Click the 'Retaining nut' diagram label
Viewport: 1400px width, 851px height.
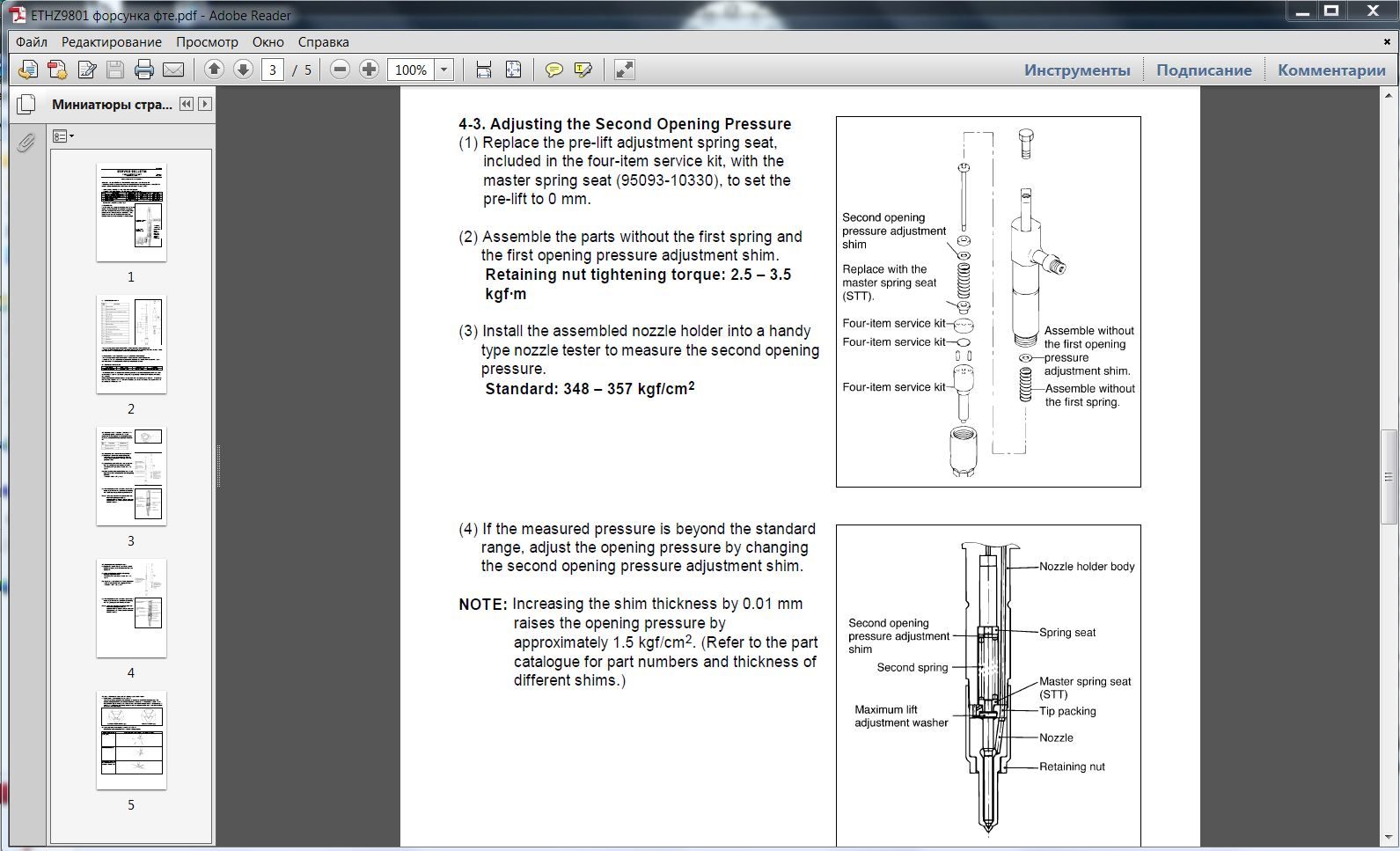point(1072,767)
